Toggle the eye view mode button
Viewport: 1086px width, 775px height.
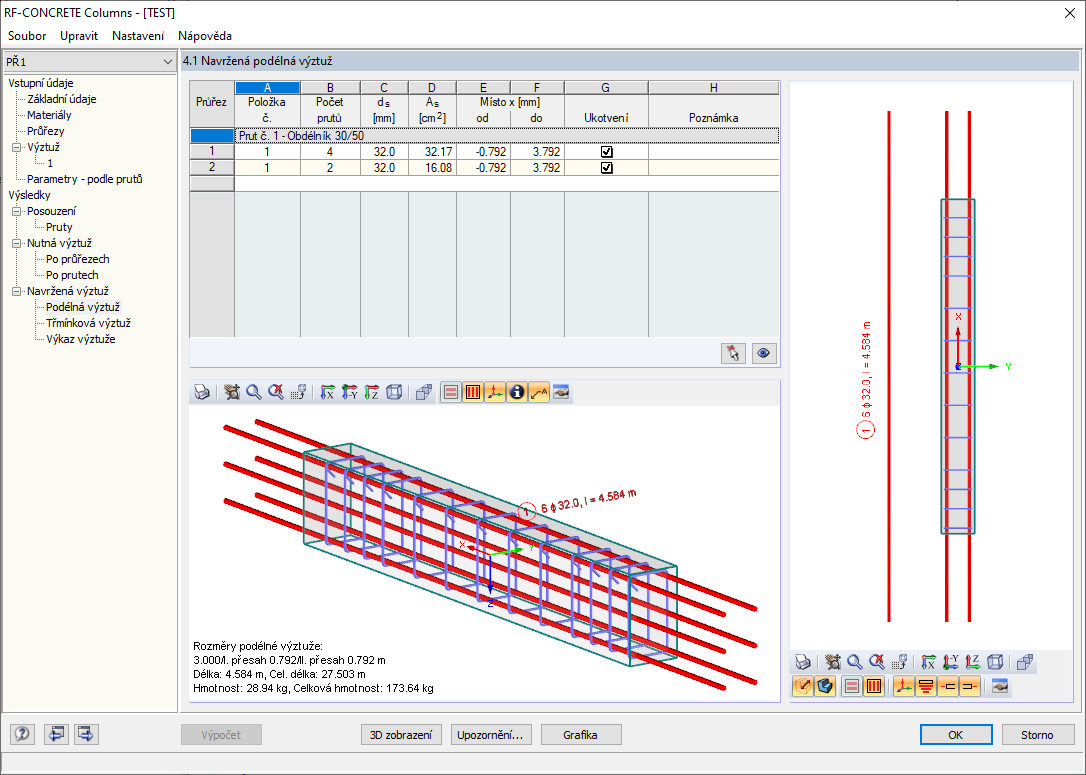(764, 353)
